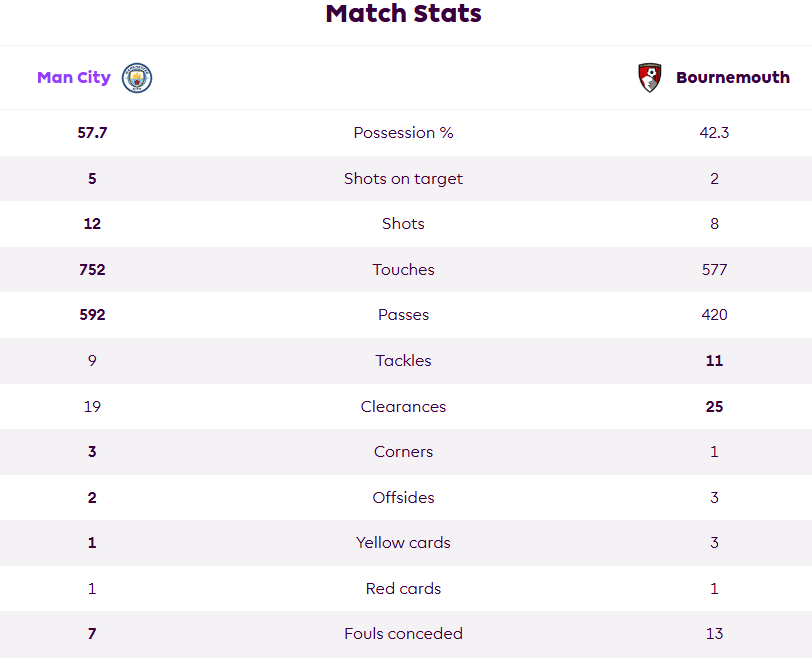Click the Manchester City crest icon

[x=137, y=78]
